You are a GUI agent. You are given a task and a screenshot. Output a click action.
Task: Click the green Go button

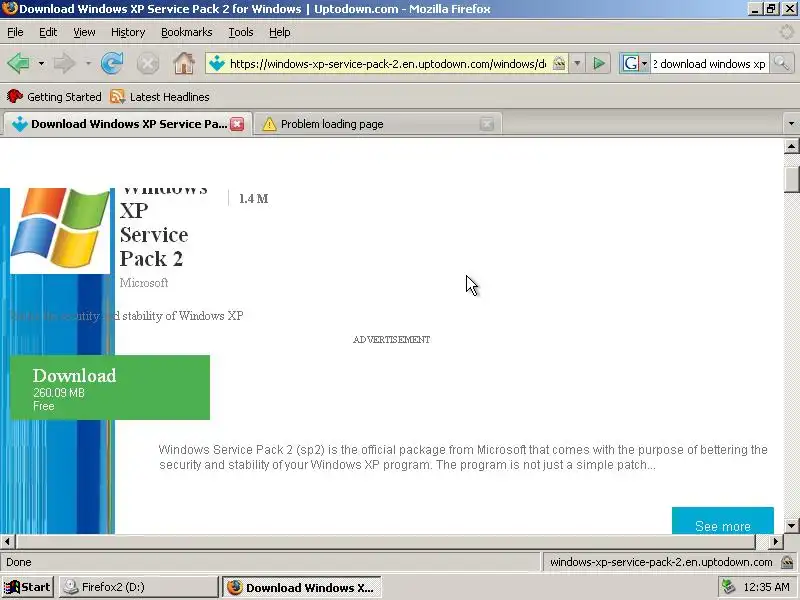coord(599,64)
